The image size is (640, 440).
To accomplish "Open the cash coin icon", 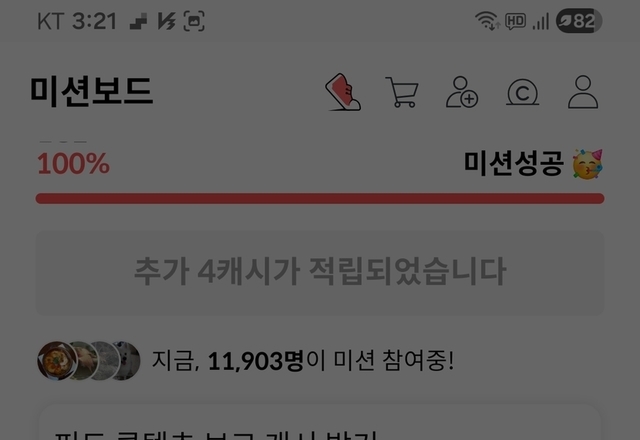I will [x=522, y=92].
